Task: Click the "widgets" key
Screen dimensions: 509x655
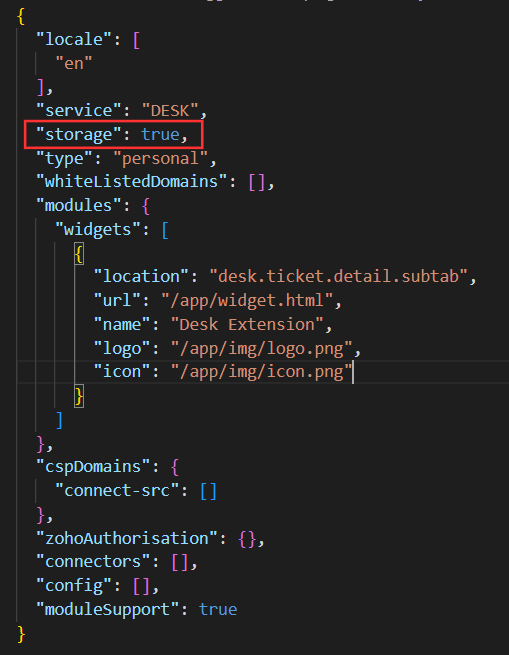Action: coord(98,229)
